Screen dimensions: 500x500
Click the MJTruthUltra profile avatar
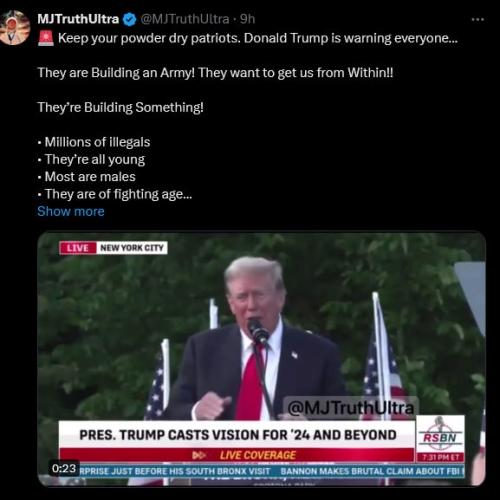click(14, 28)
